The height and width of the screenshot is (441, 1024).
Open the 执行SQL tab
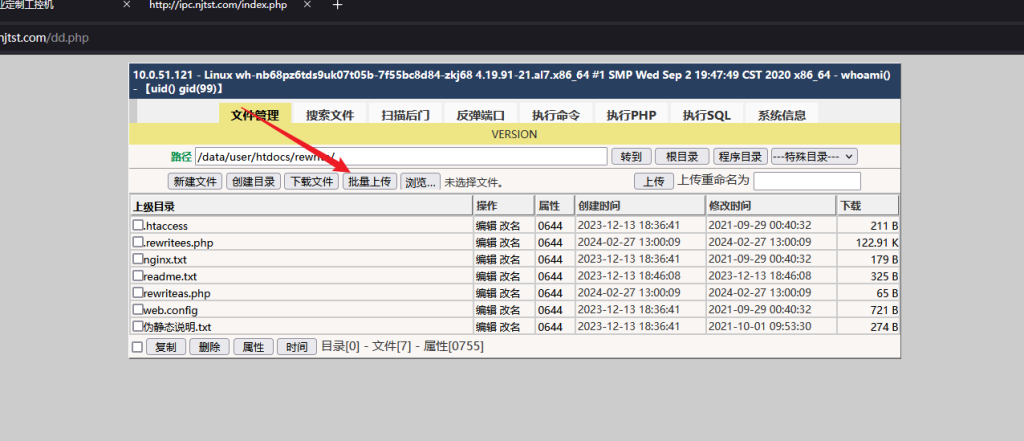[x=707, y=115]
